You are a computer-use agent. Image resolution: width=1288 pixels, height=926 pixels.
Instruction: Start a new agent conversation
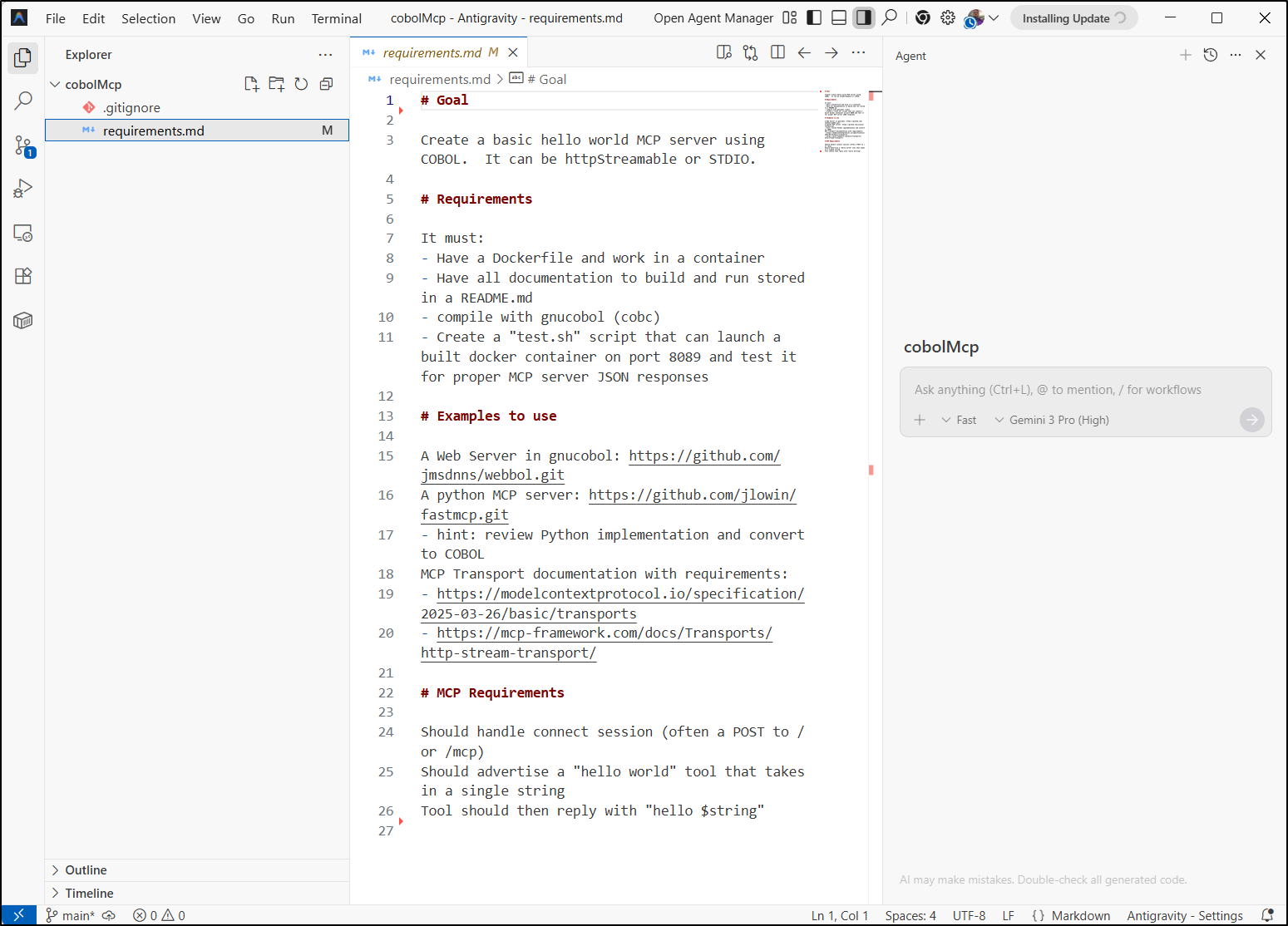pos(1185,55)
